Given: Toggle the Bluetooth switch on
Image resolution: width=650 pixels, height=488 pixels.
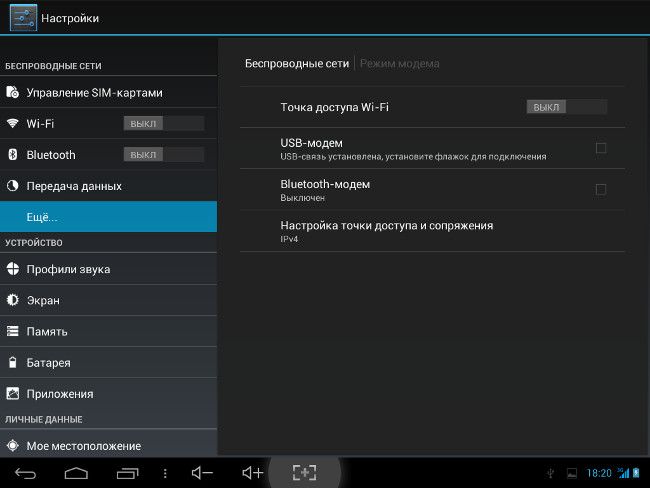Looking at the screenshot, I should click(x=164, y=155).
